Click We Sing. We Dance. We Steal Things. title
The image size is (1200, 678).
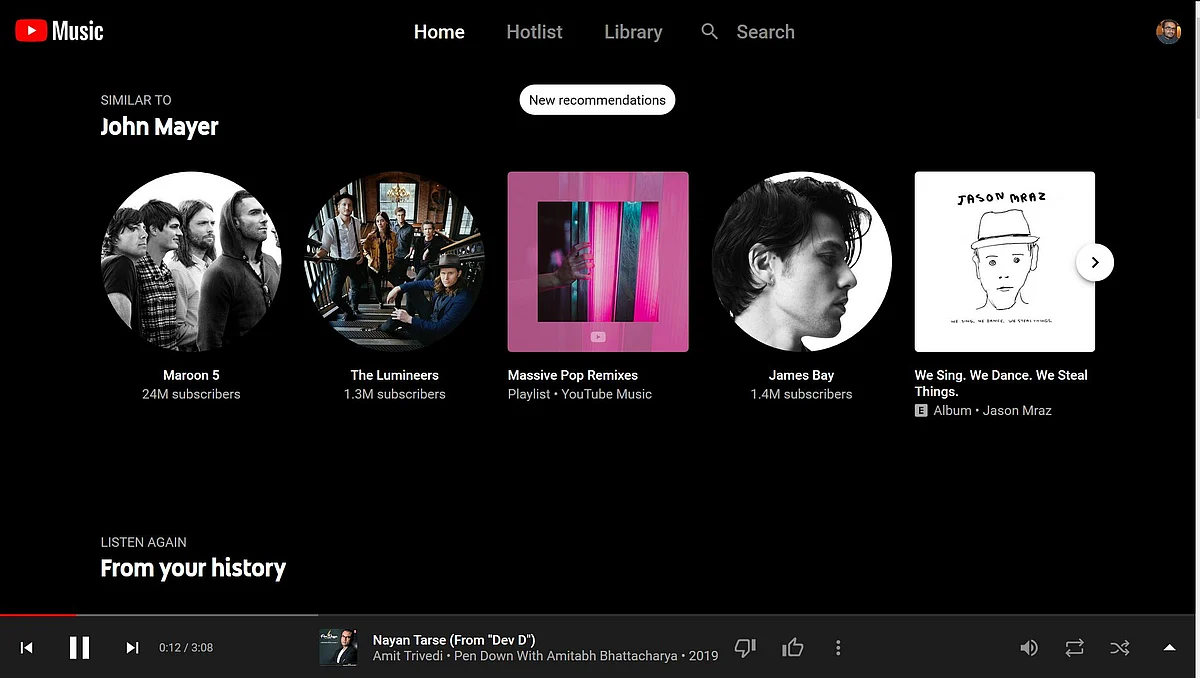coord(1001,383)
